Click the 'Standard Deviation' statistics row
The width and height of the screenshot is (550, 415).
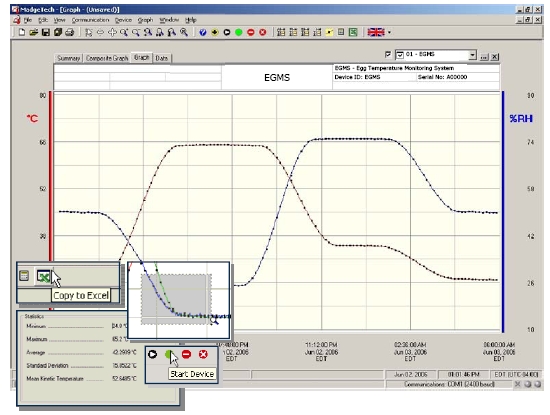click(81, 366)
